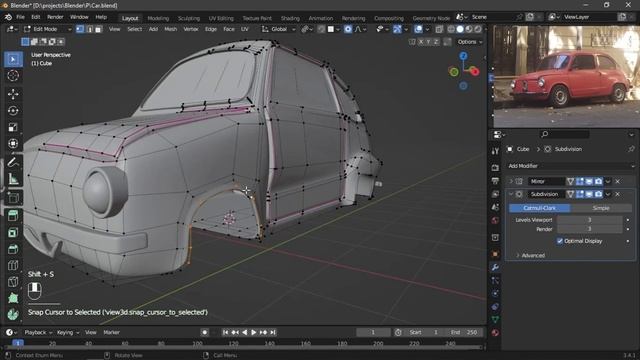Viewport: 640px width, 360px height.
Task: Pick the Bevel tool
Action: pyautogui.click(x=13, y=249)
